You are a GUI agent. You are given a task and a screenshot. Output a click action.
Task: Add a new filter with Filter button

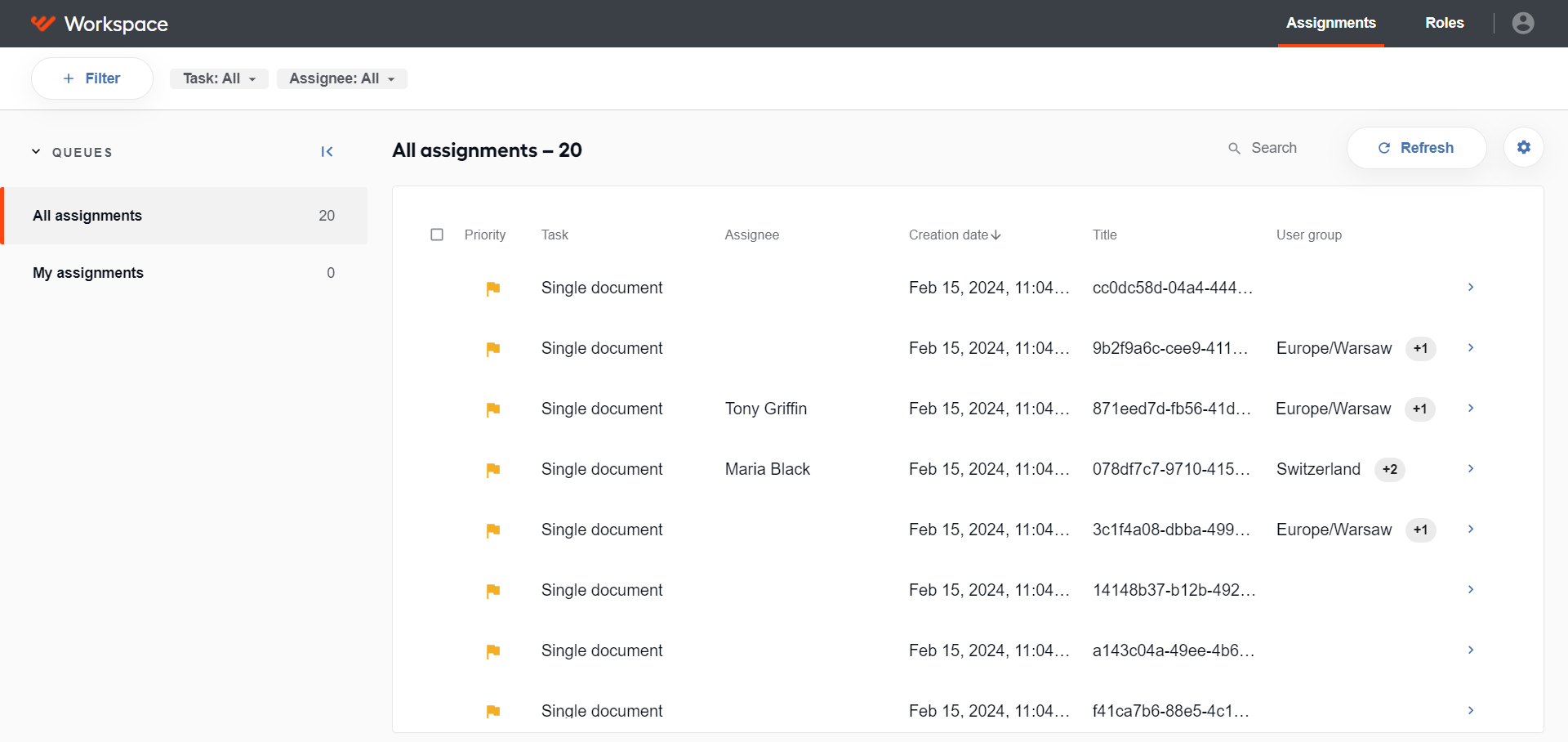click(x=92, y=78)
